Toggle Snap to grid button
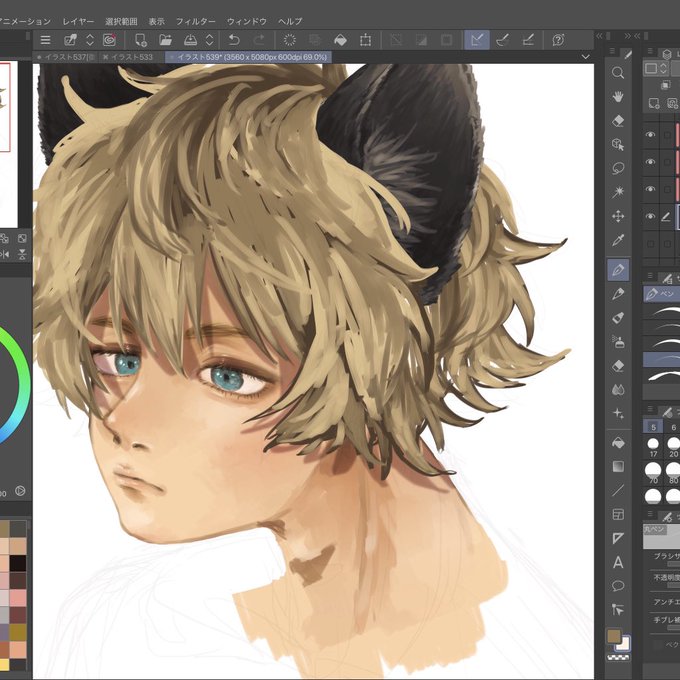This screenshot has height=680, width=680. [x=528, y=40]
